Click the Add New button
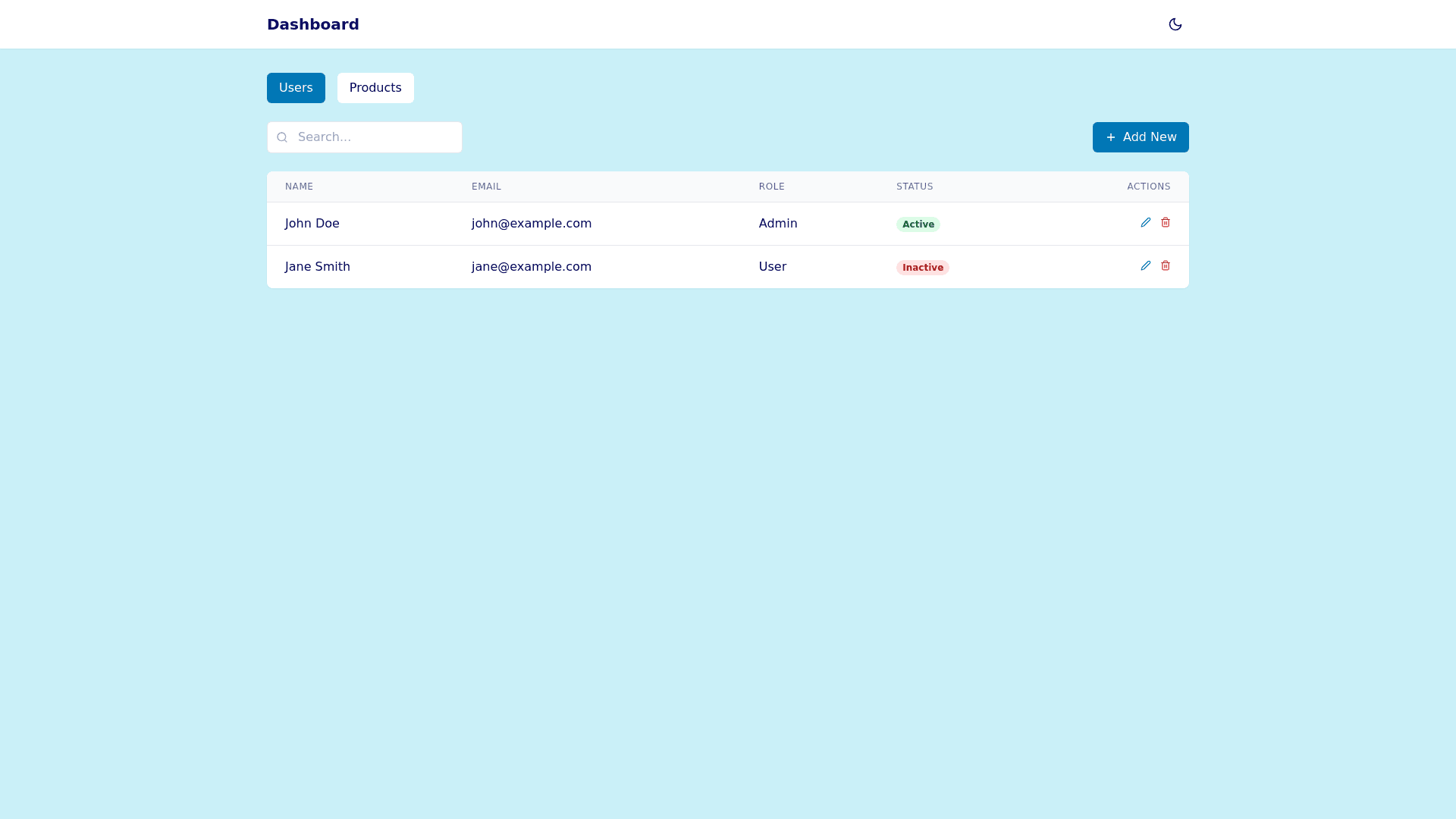The height and width of the screenshot is (819, 1456). [1140, 137]
